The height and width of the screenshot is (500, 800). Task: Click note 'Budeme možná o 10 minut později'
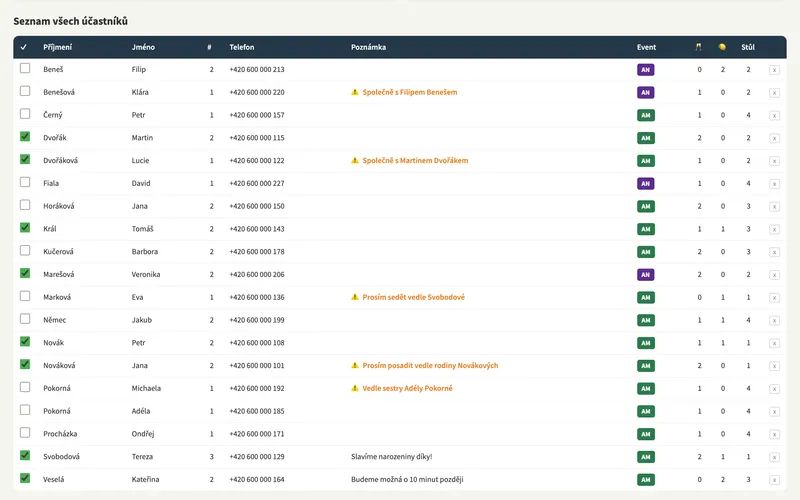click(x=407, y=480)
